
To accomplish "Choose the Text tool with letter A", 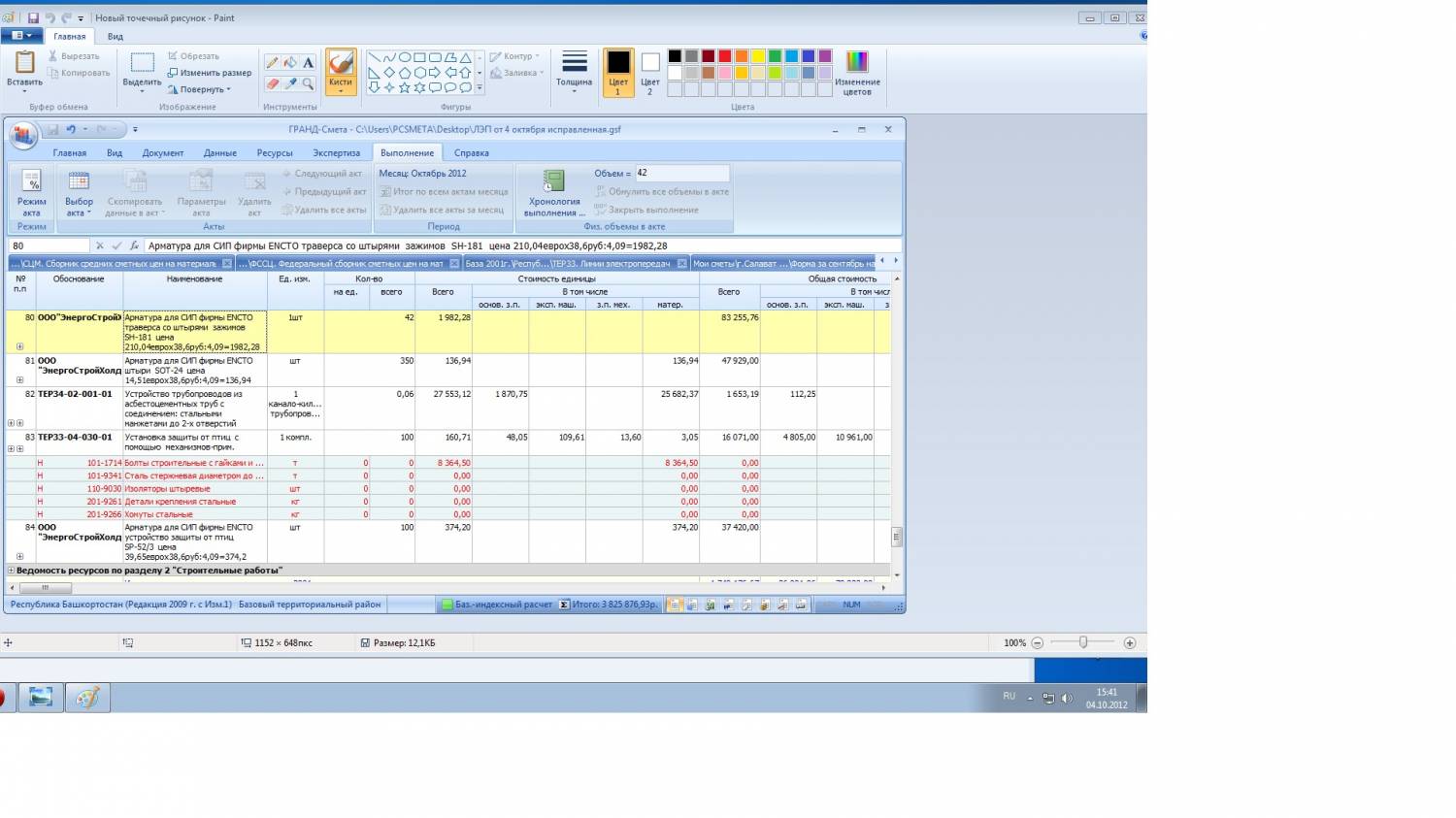I will tap(309, 62).
